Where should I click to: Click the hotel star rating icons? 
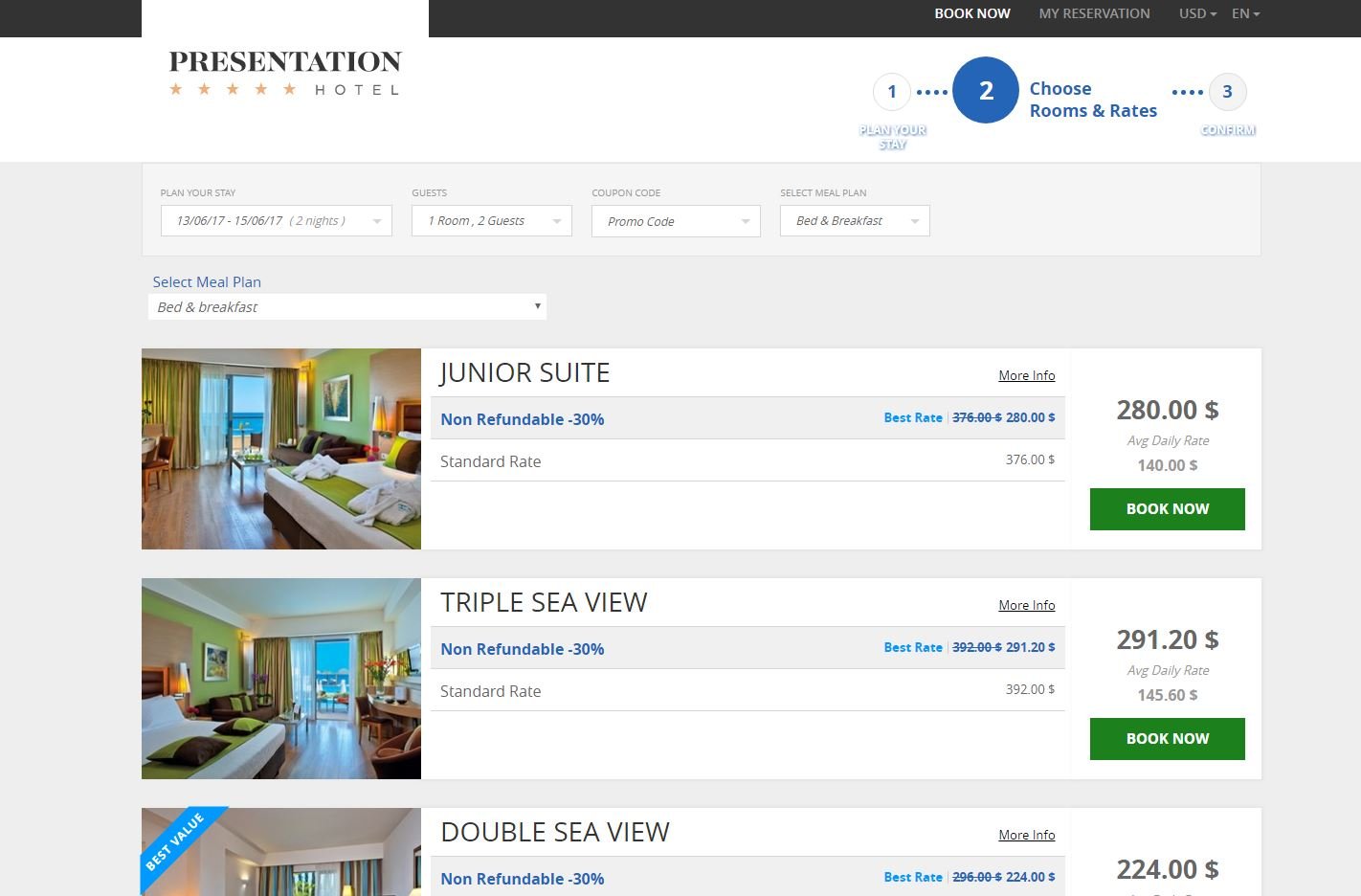(232, 89)
